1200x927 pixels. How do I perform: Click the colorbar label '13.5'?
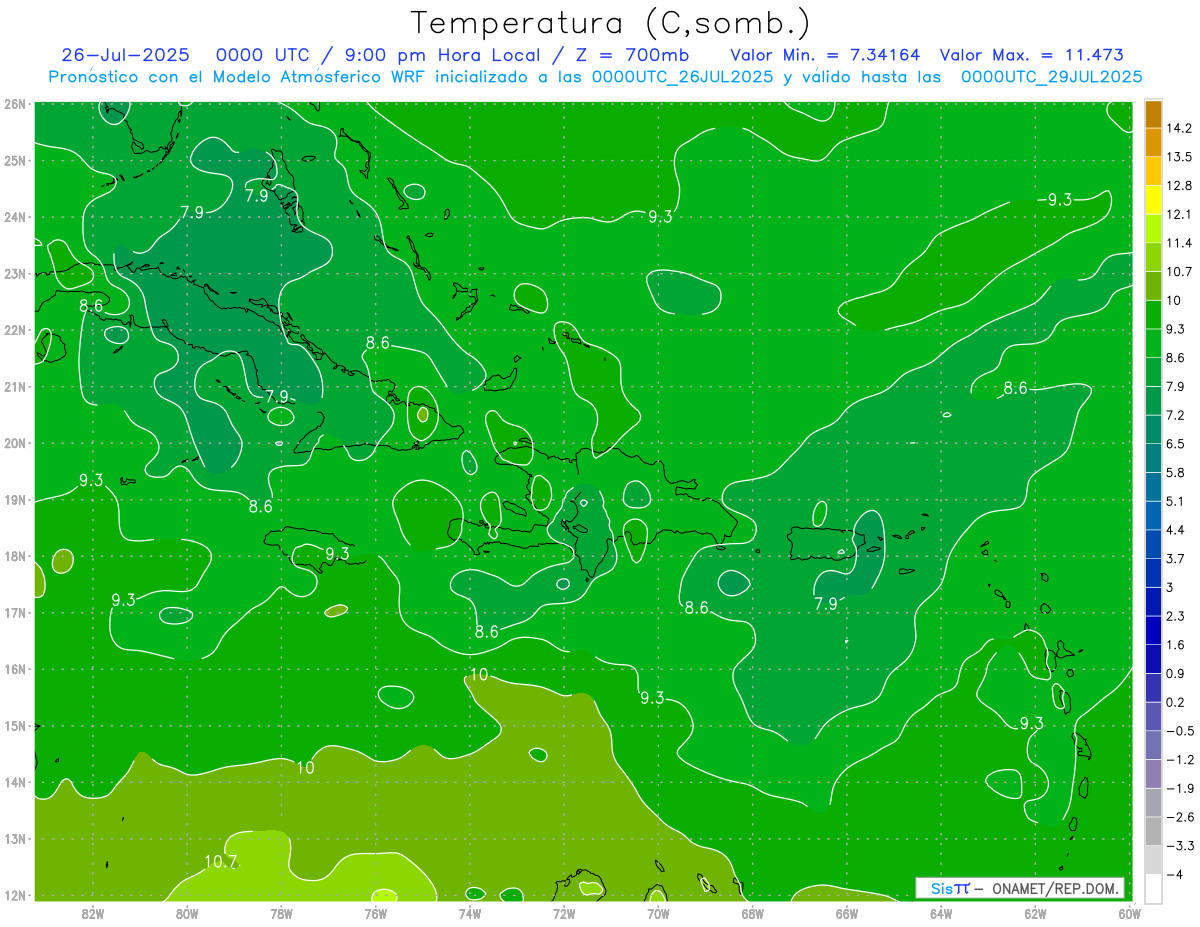tap(1179, 157)
